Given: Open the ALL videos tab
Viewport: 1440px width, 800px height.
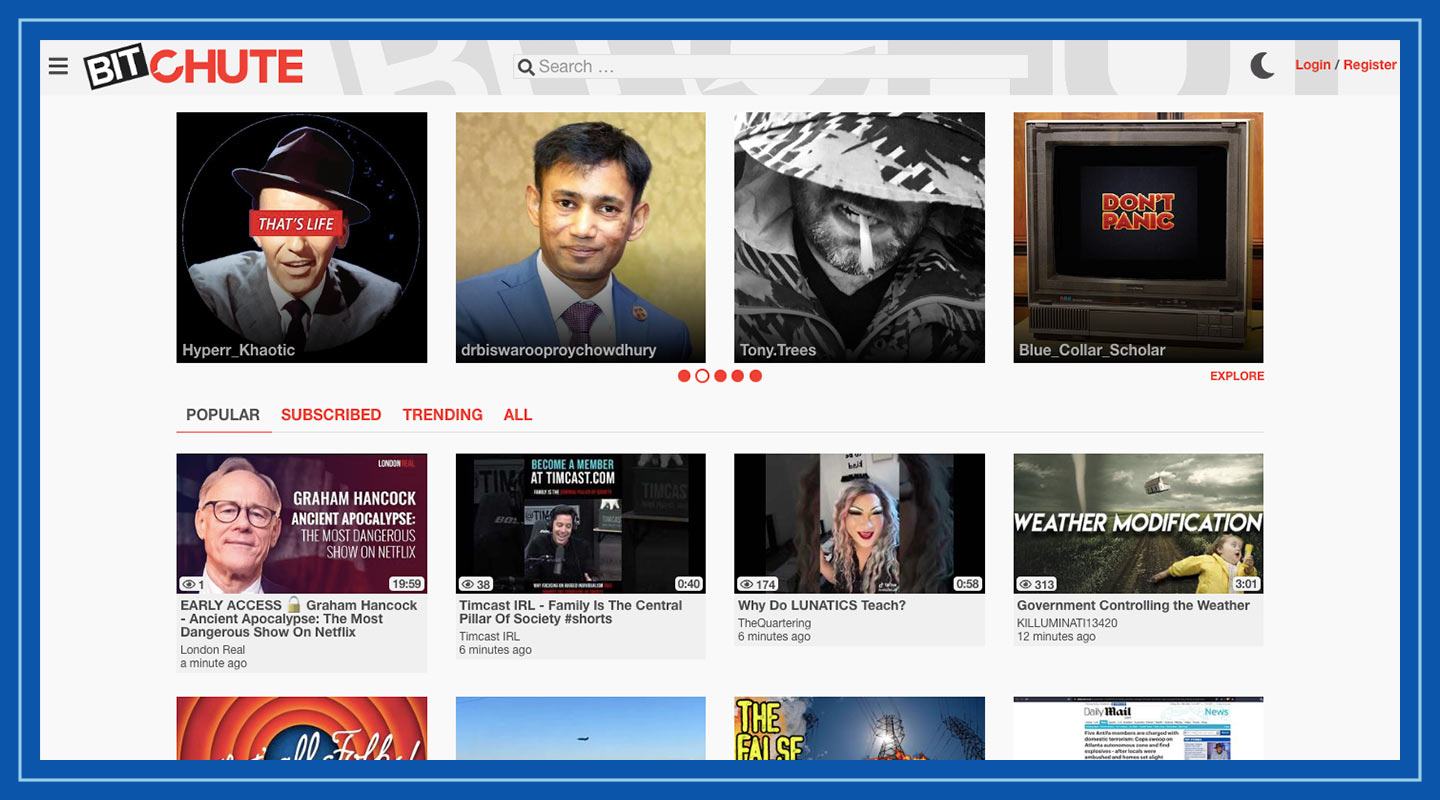Looking at the screenshot, I should 518,414.
